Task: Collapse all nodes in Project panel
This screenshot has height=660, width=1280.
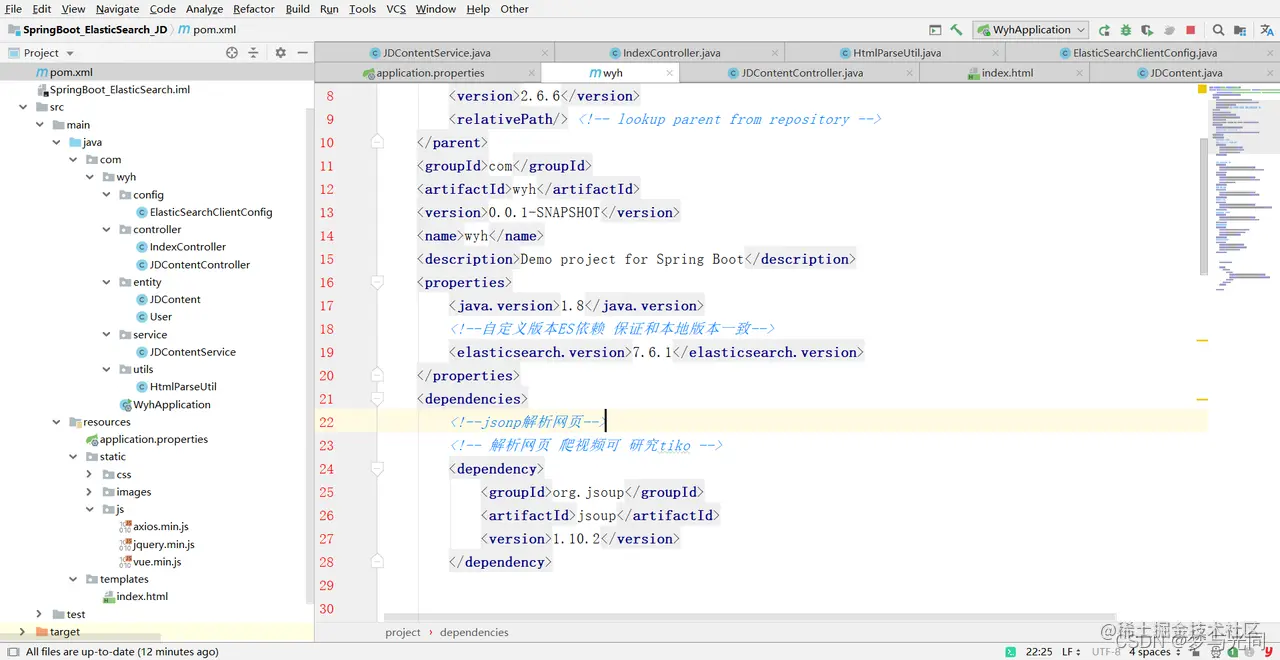Action: point(254,53)
